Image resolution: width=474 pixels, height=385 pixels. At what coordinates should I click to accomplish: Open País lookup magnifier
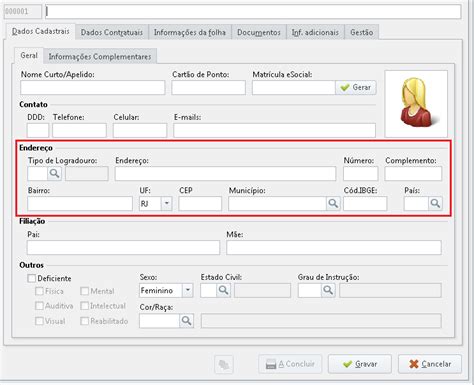(x=435, y=203)
